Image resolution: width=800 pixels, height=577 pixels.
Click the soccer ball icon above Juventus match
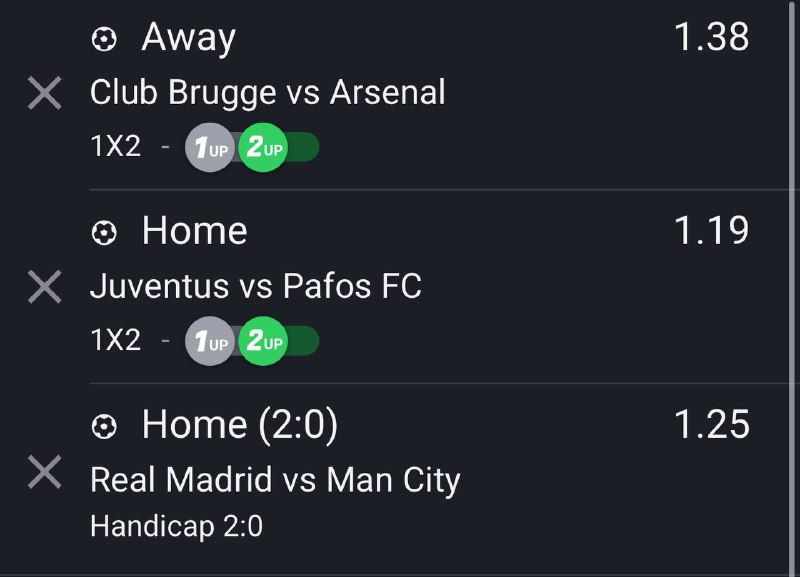tap(103, 233)
